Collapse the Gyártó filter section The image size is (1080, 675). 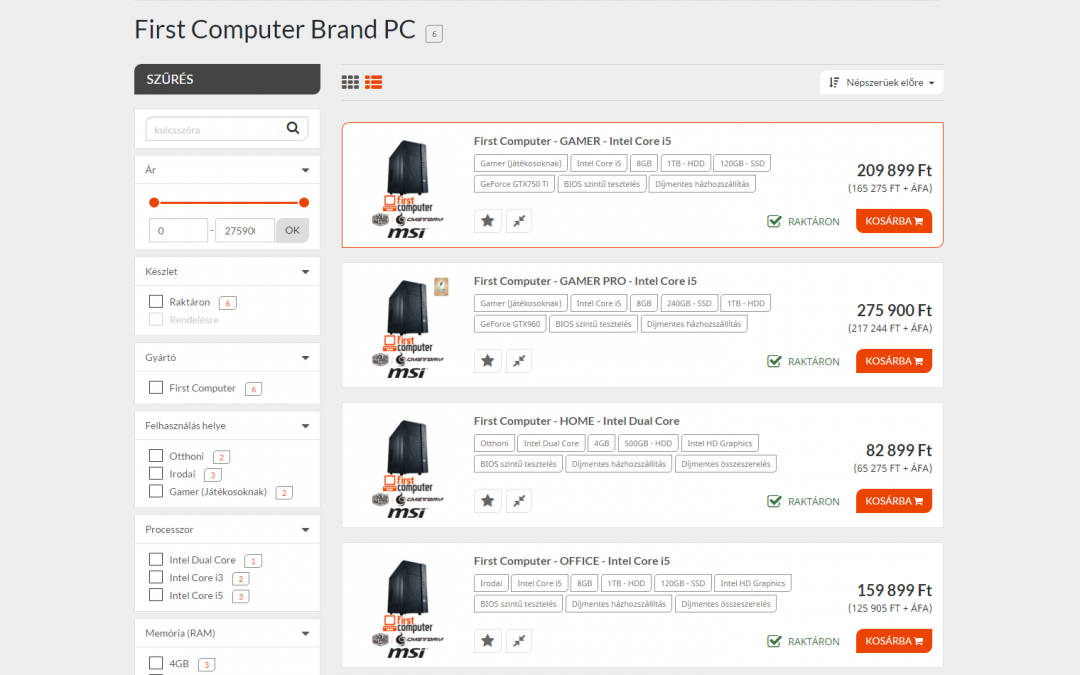click(x=305, y=358)
